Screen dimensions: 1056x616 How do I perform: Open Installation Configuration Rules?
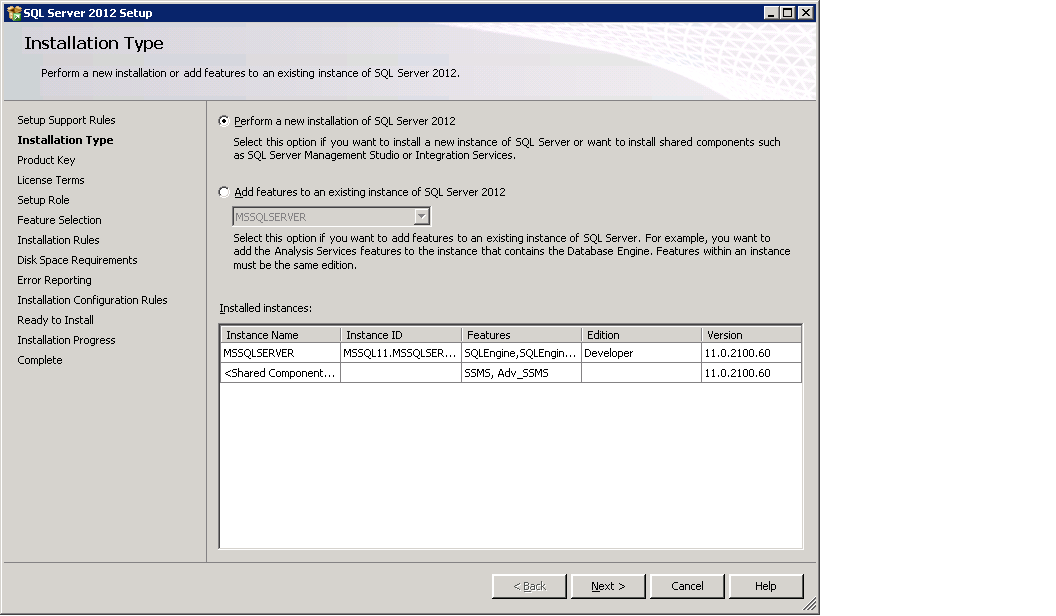[x=92, y=300]
